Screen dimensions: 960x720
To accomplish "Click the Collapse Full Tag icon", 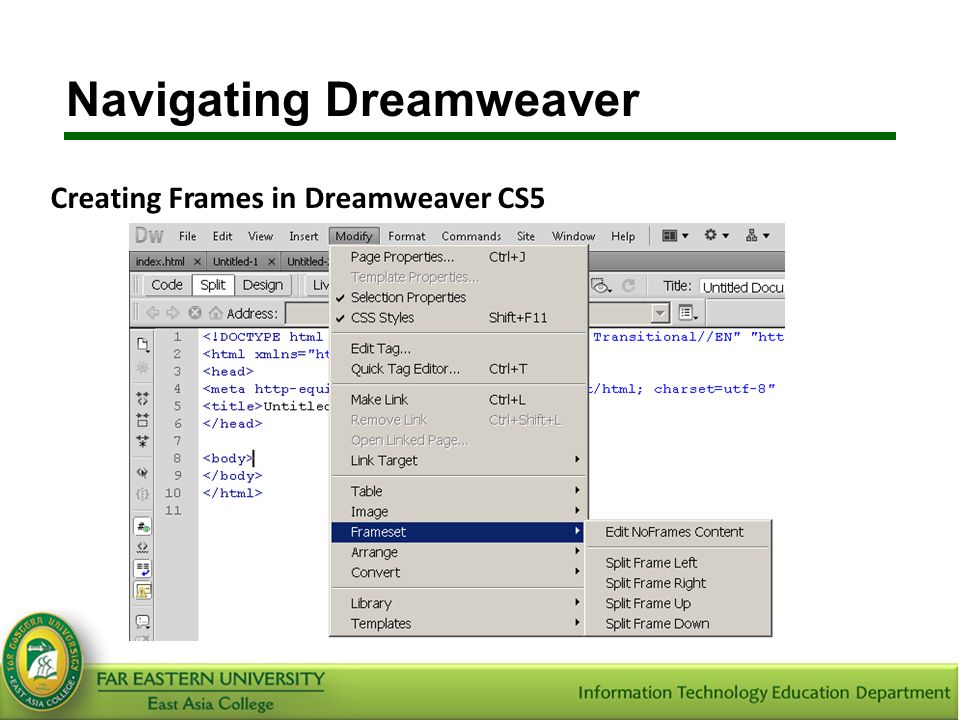I will (x=143, y=399).
